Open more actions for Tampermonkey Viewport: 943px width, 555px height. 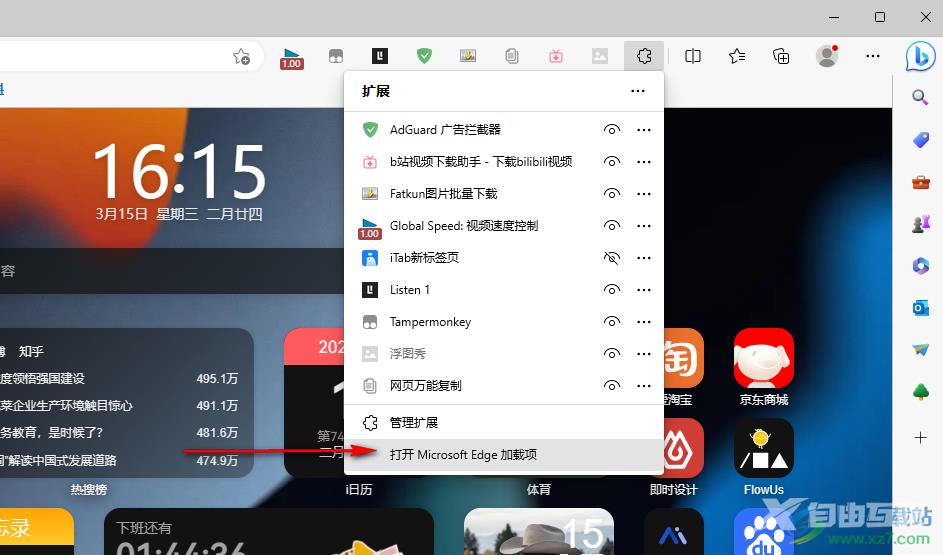coord(644,322)
